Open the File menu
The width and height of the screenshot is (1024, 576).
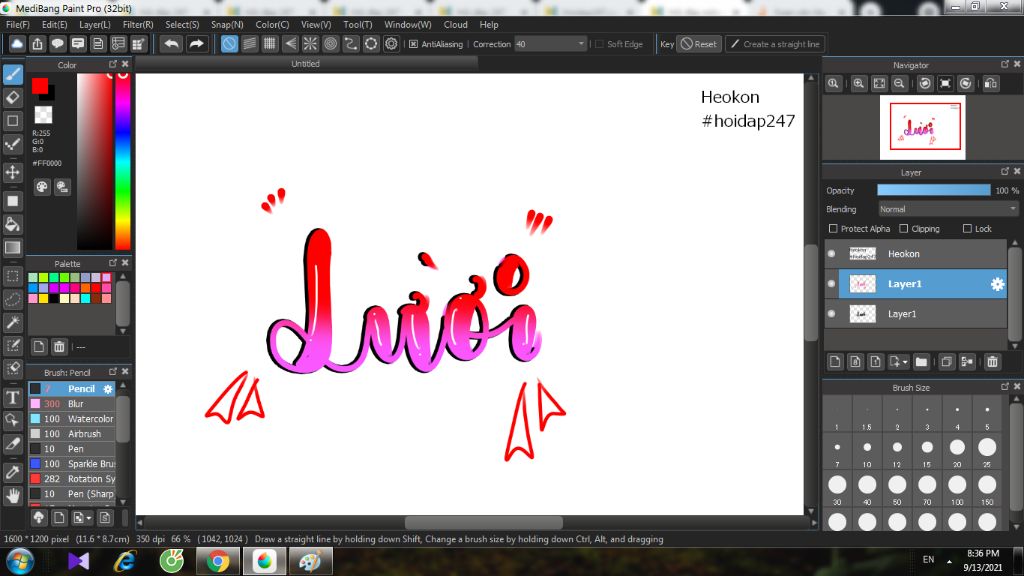(x=18, y=25)
